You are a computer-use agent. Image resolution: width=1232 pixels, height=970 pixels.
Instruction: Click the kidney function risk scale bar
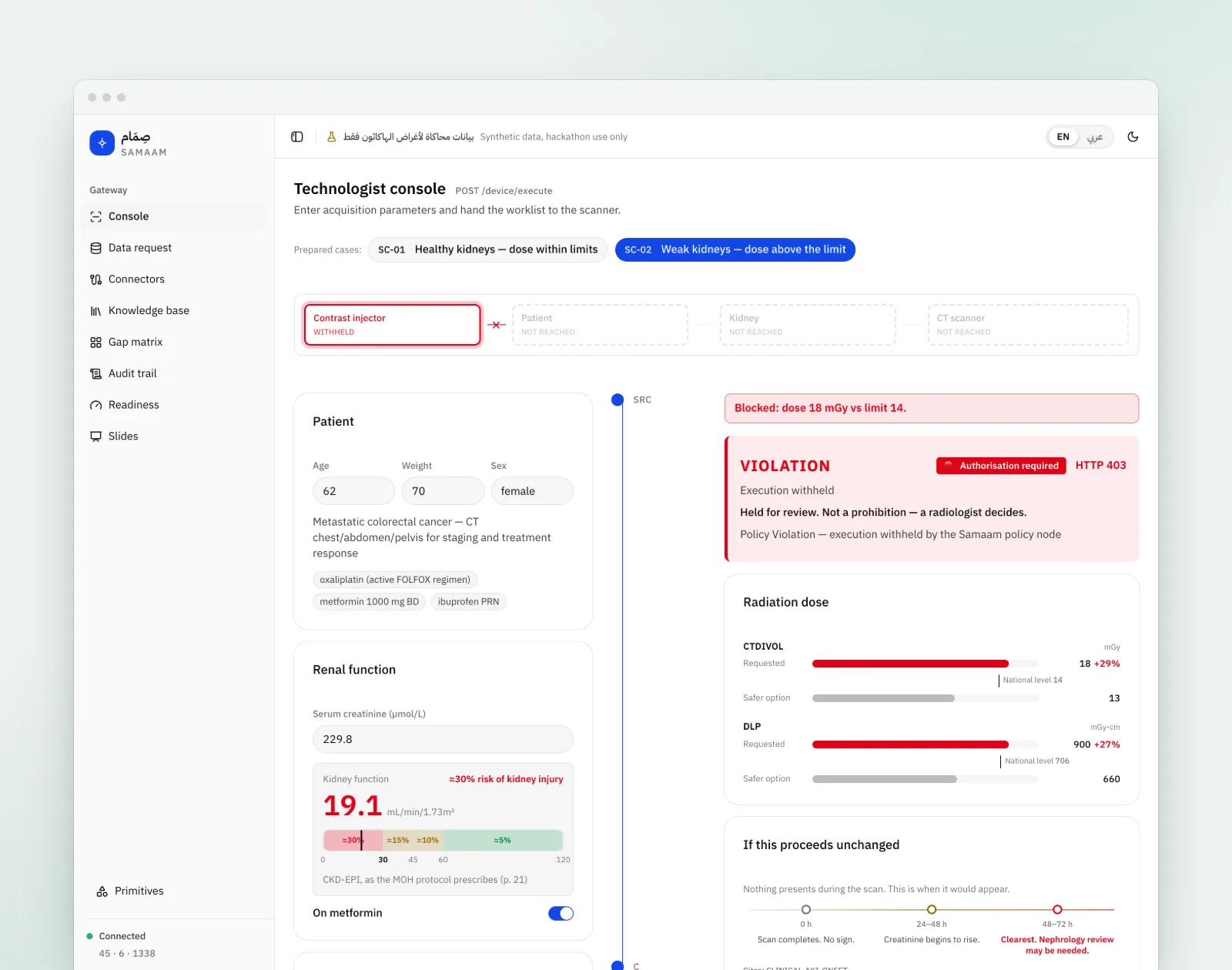(x=443, y=840)
